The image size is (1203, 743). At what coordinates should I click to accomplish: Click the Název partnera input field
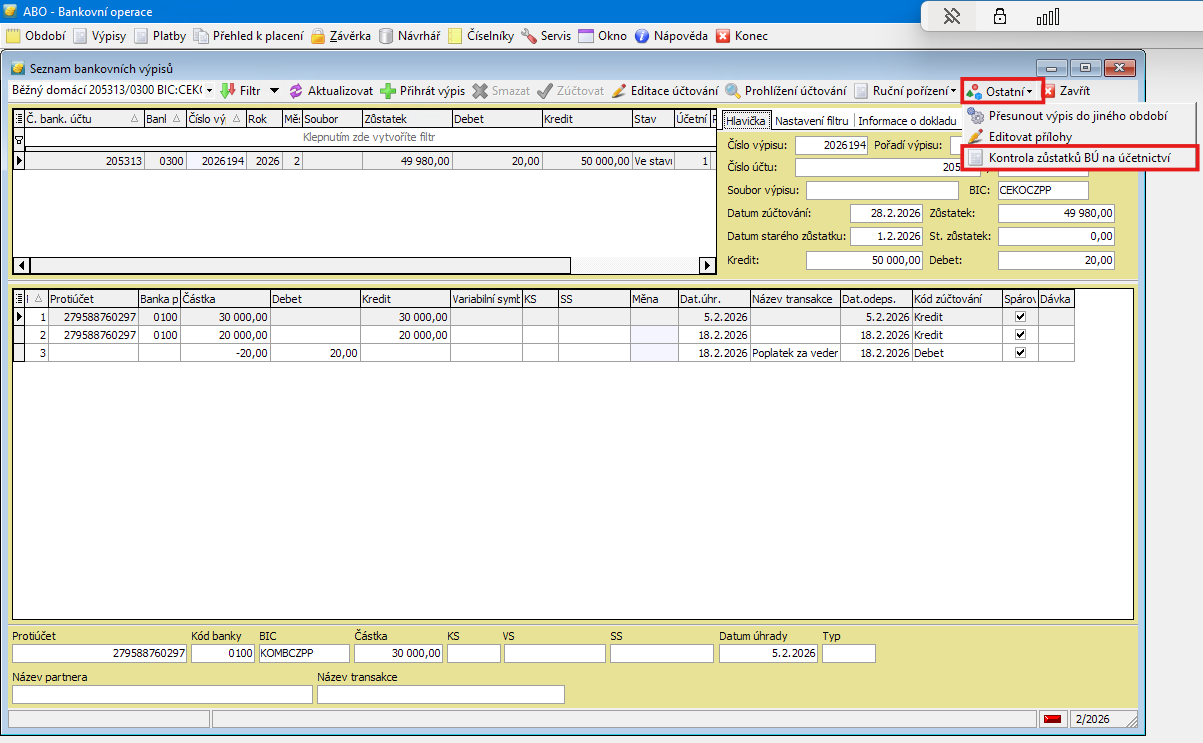[x=162, y=694]
